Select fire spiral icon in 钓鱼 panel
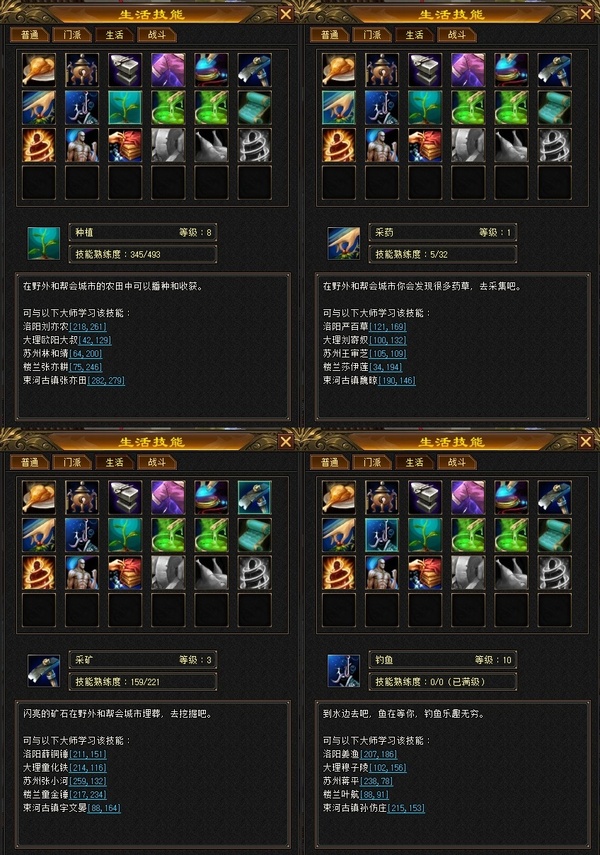The width and height of the screenshot is (600, 855). tap(339, 573)
